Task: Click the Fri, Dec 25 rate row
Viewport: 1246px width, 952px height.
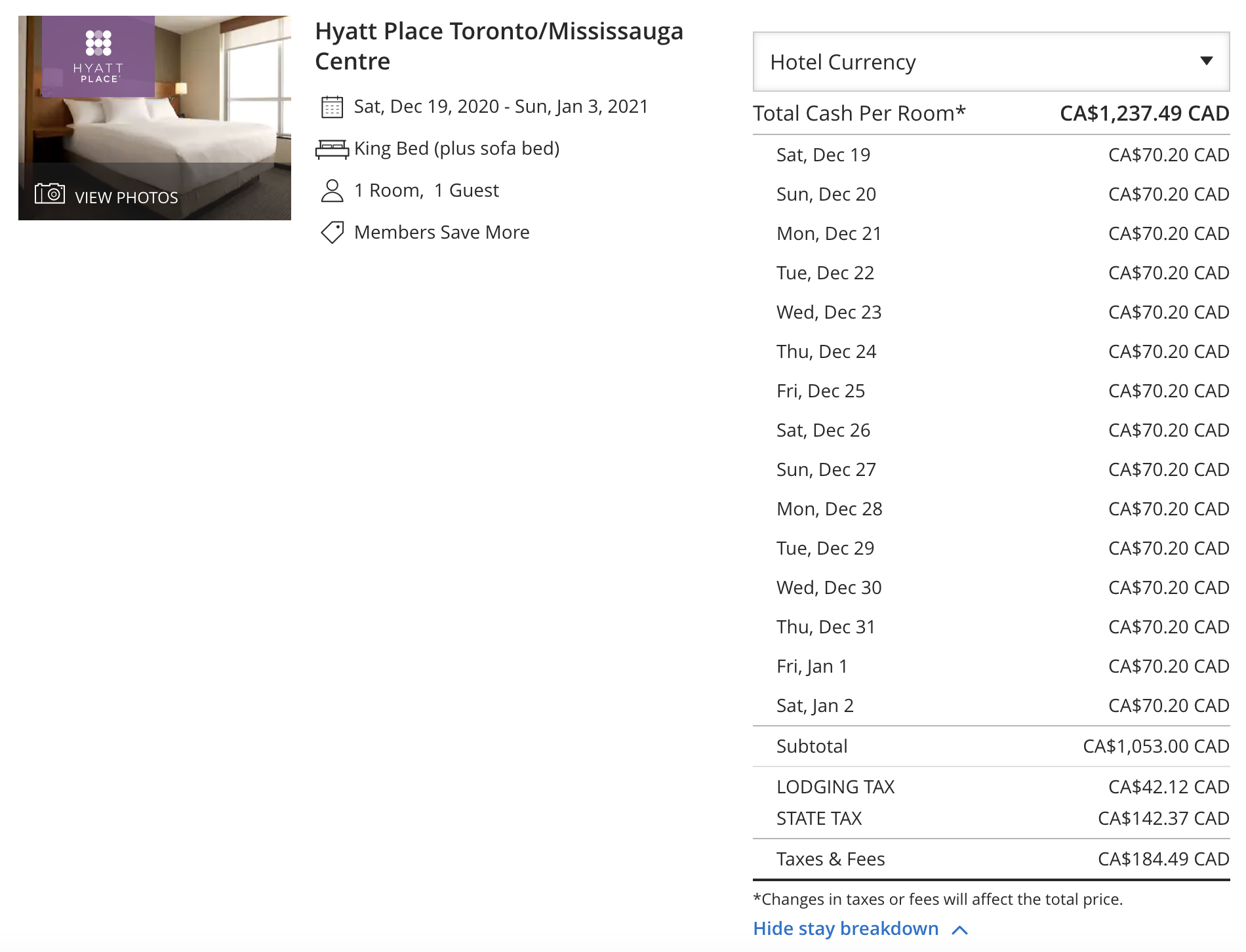Action: click(990, 391)
